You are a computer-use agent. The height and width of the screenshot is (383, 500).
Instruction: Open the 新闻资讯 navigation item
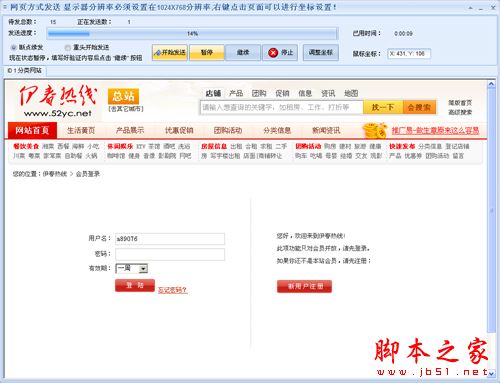pos(326,130)
